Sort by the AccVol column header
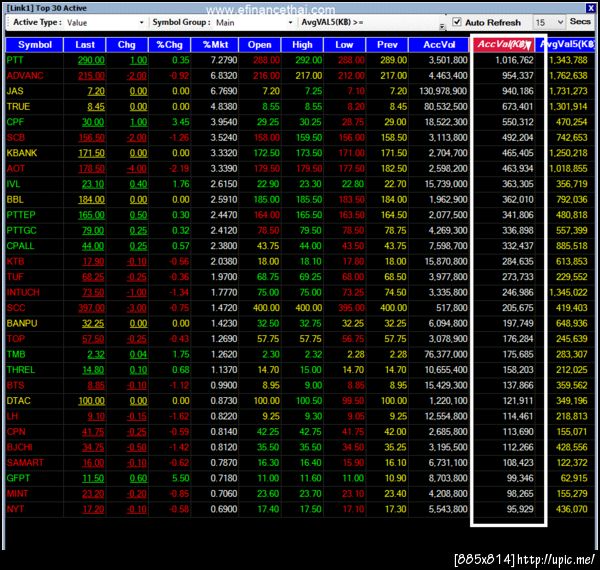Image resolution: width=600 pixels, height=570 pixels. coord(439,45)
